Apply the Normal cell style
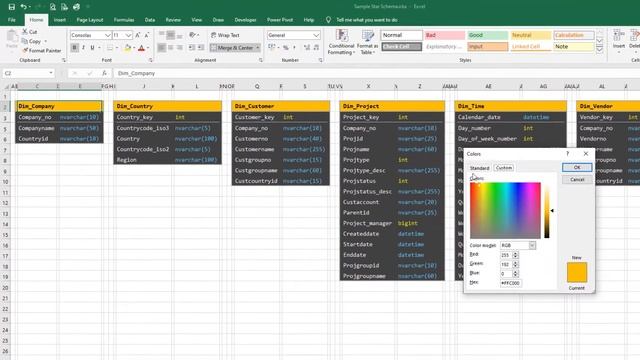Viewport: 640px width, 360px height. coord(402,35)
